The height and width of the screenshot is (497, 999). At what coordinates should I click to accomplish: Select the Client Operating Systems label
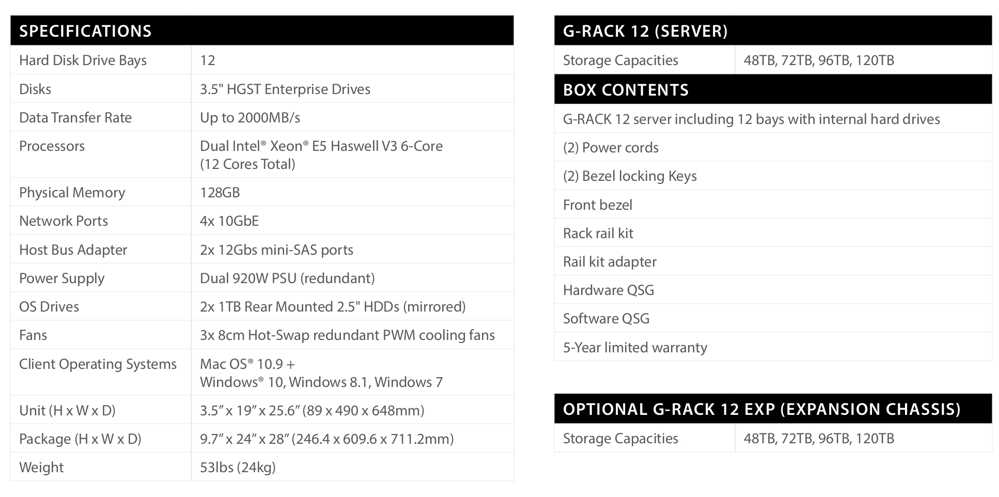coord(98,364)
